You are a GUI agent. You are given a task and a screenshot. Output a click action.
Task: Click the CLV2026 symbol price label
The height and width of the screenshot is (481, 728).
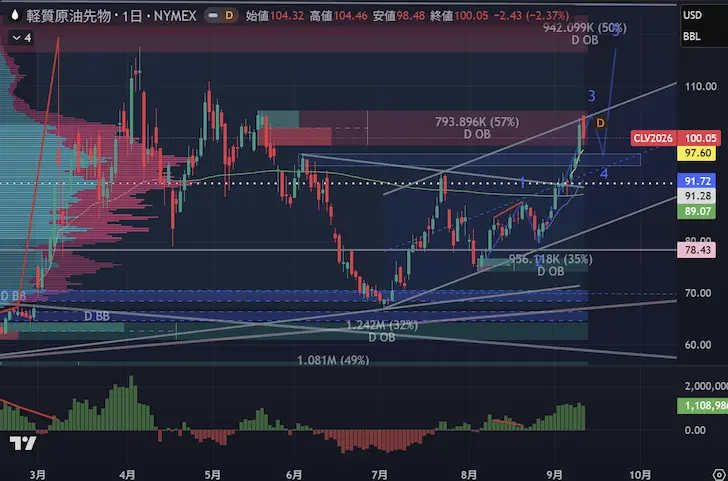click(x=654, y=138)
